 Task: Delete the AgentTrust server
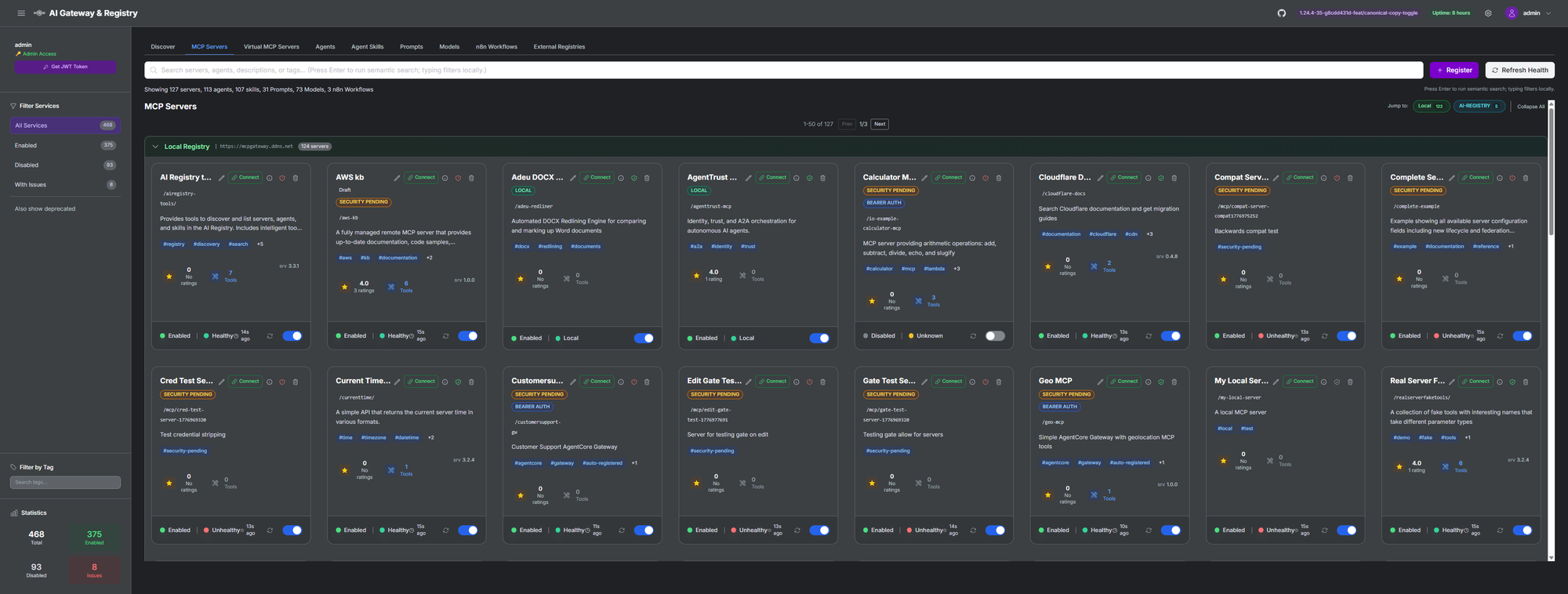pos(822,178)
